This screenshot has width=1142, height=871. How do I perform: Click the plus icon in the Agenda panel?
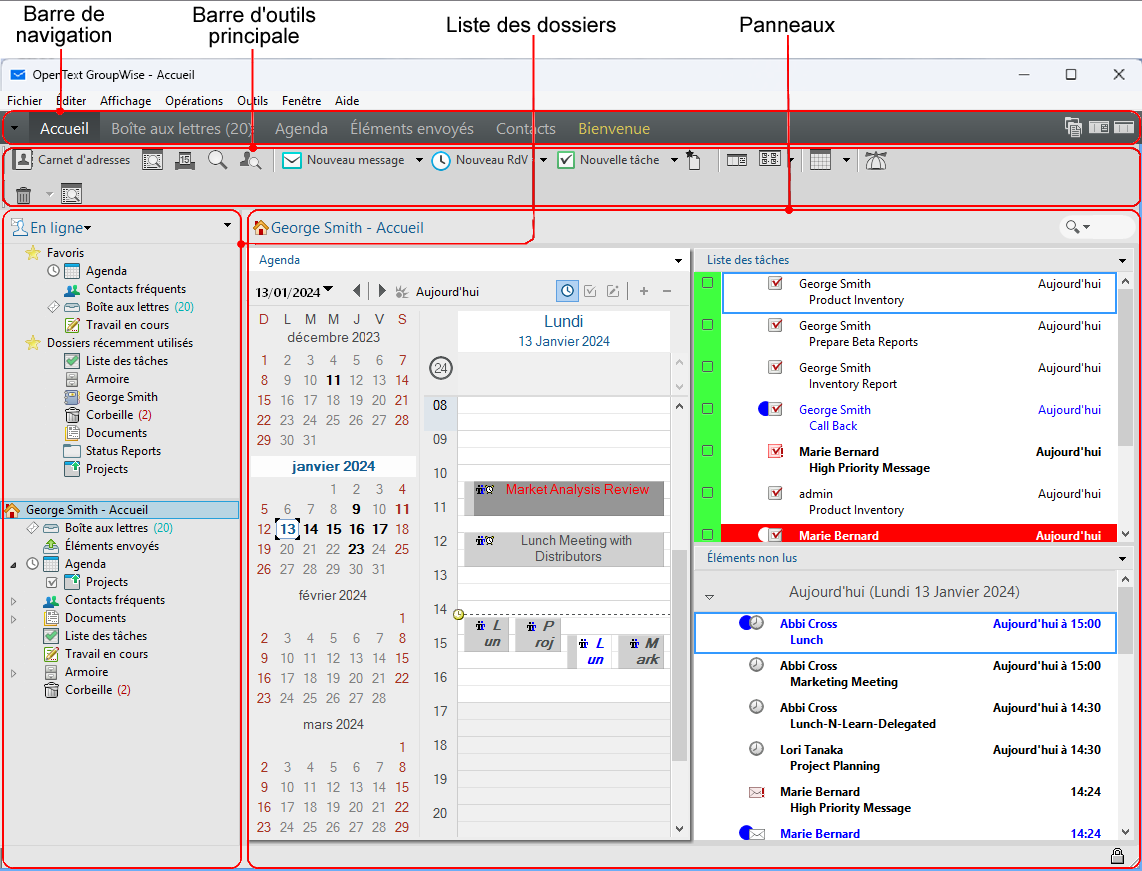(644, 291)
